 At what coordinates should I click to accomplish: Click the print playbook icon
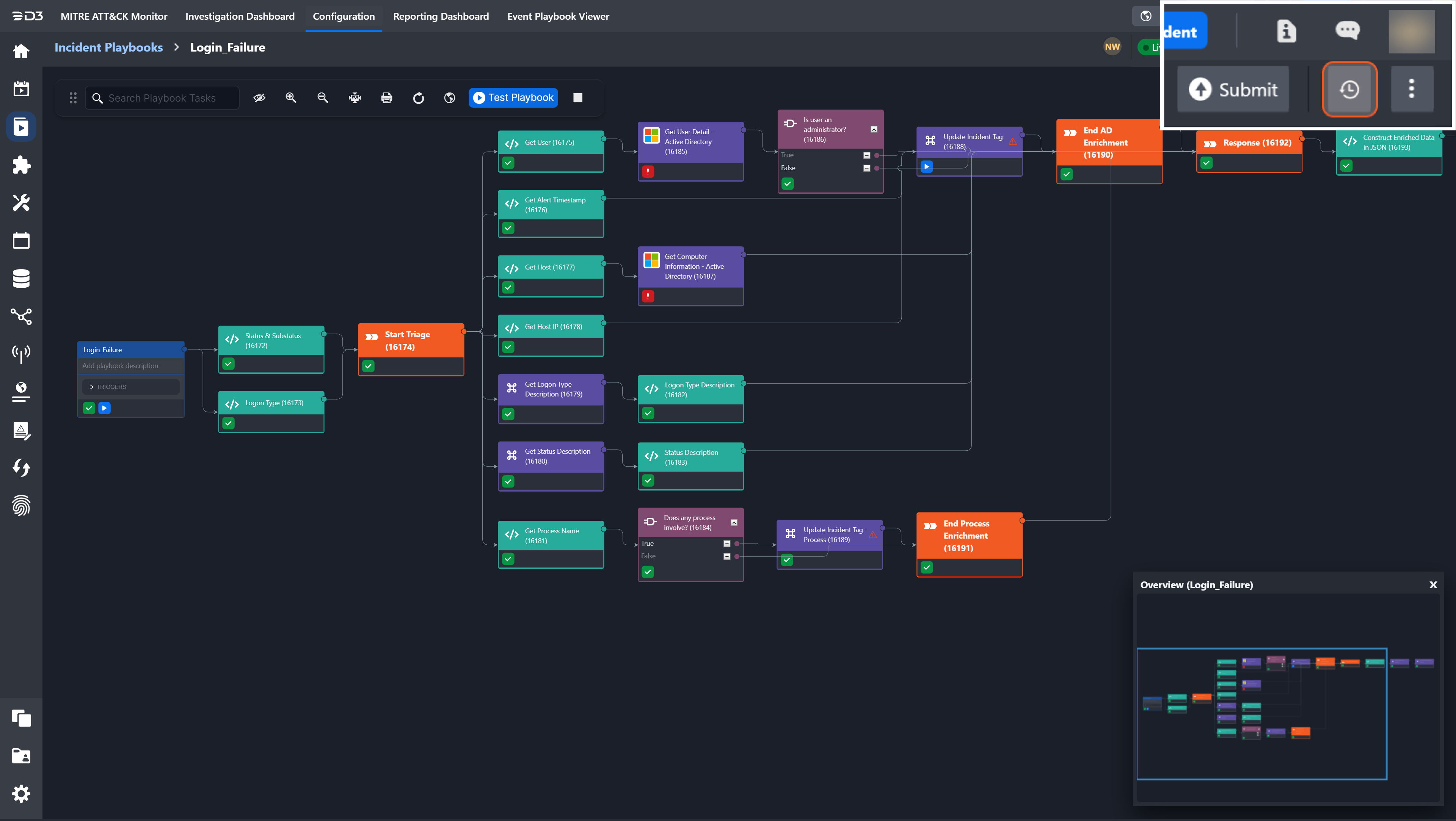click(387, 98)
